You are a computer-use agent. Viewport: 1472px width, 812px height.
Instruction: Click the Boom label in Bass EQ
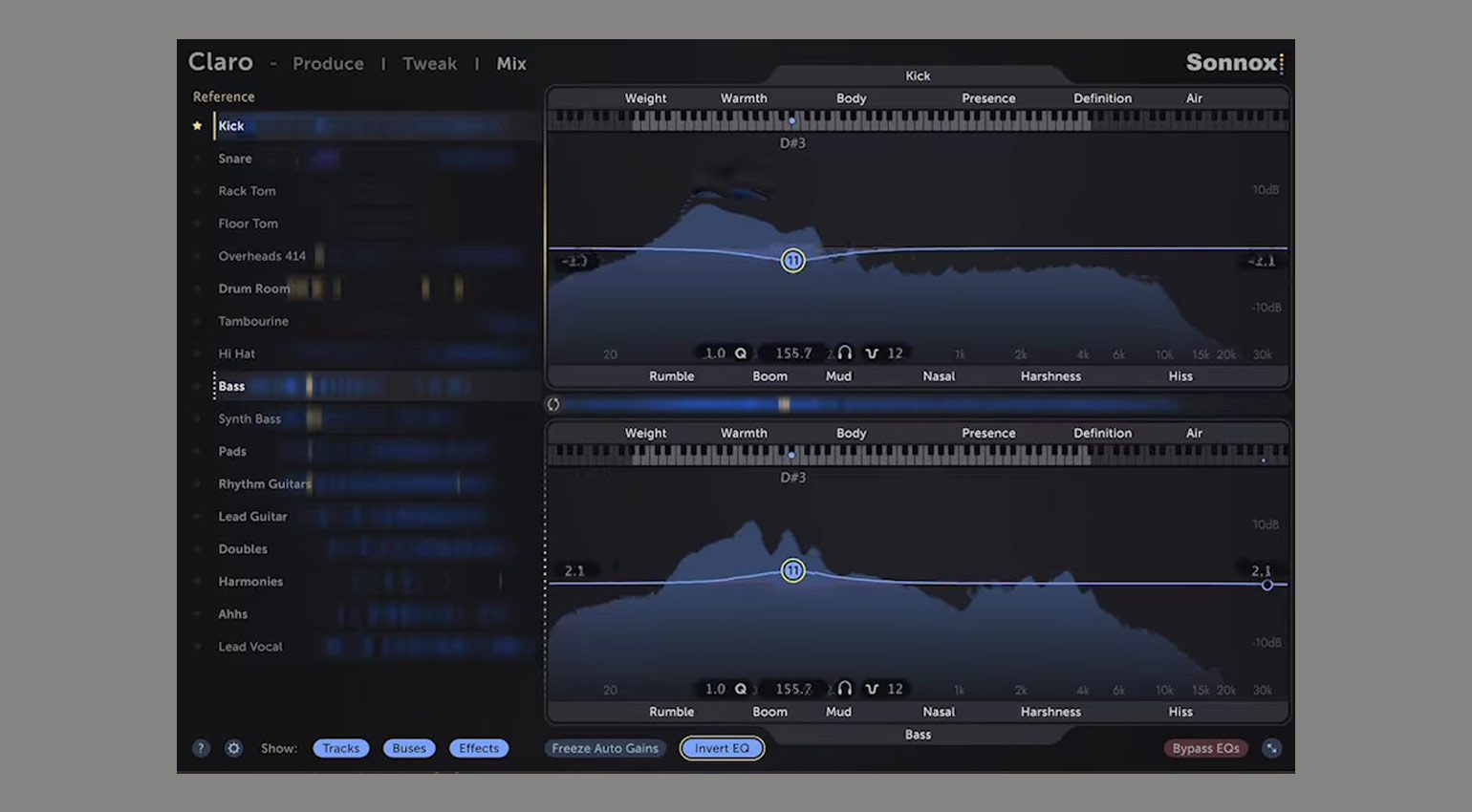click(x=769, y=712)
